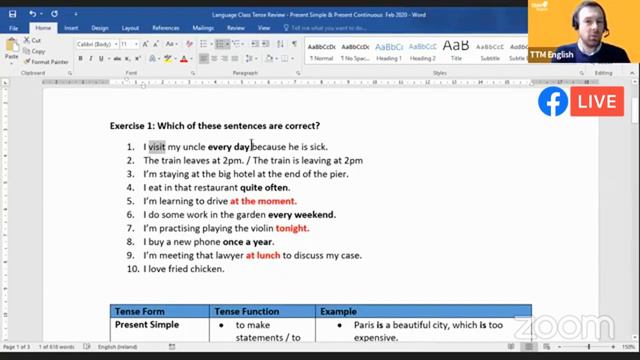Expand the Paste options arrow

click(11, 62)
